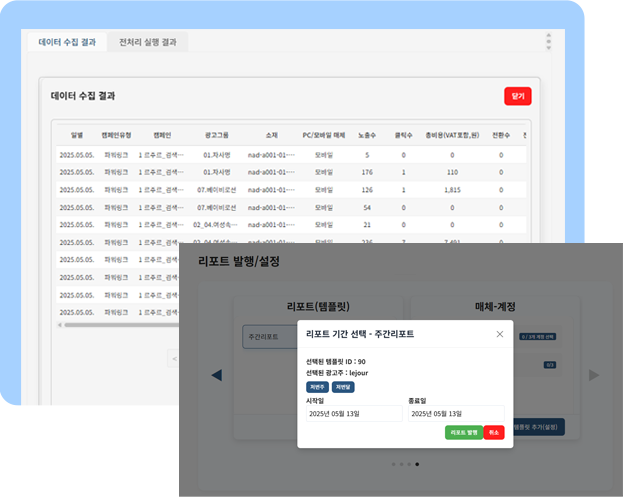Open the 전처리 실행 결과 tab
The height and width of the screenshot is (500, 630).
tap(147, 42)
